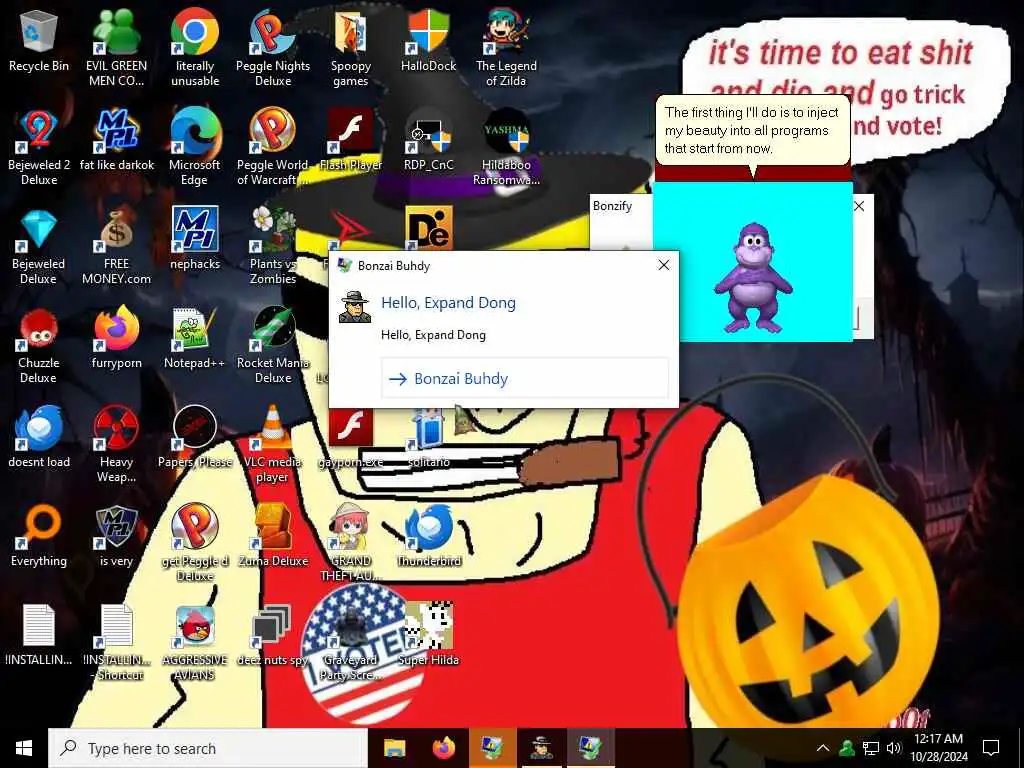Launch Papers, Please shortcut

(x=195, y=438)
